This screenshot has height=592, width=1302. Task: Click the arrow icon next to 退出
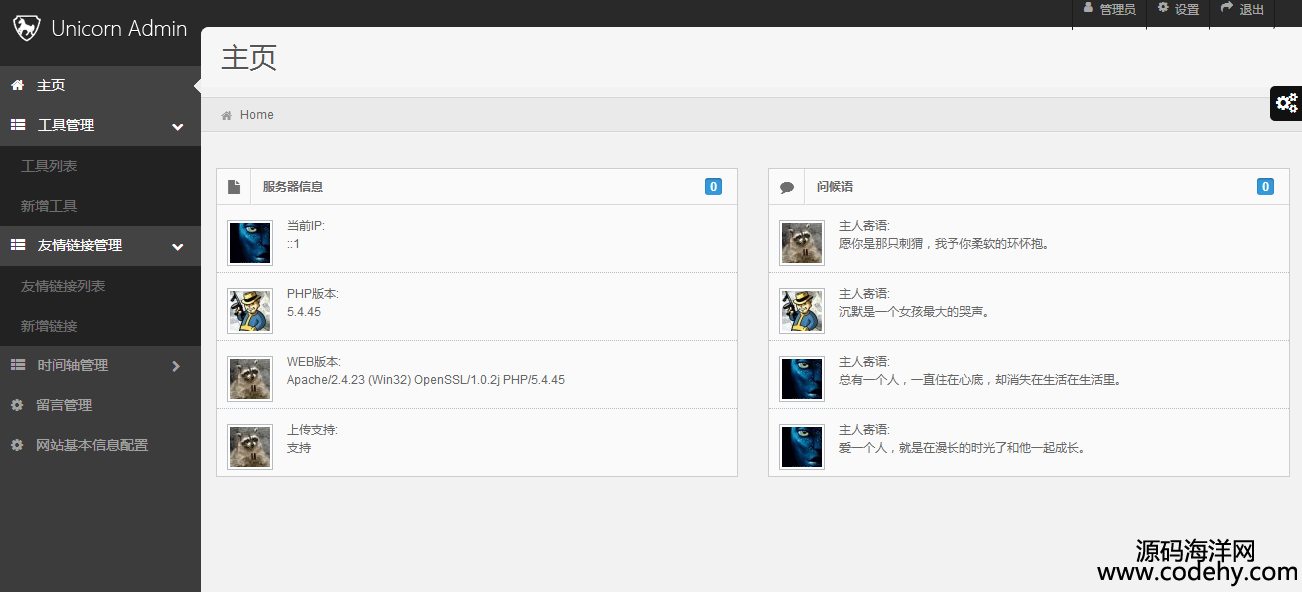(x=1227, y=8)
